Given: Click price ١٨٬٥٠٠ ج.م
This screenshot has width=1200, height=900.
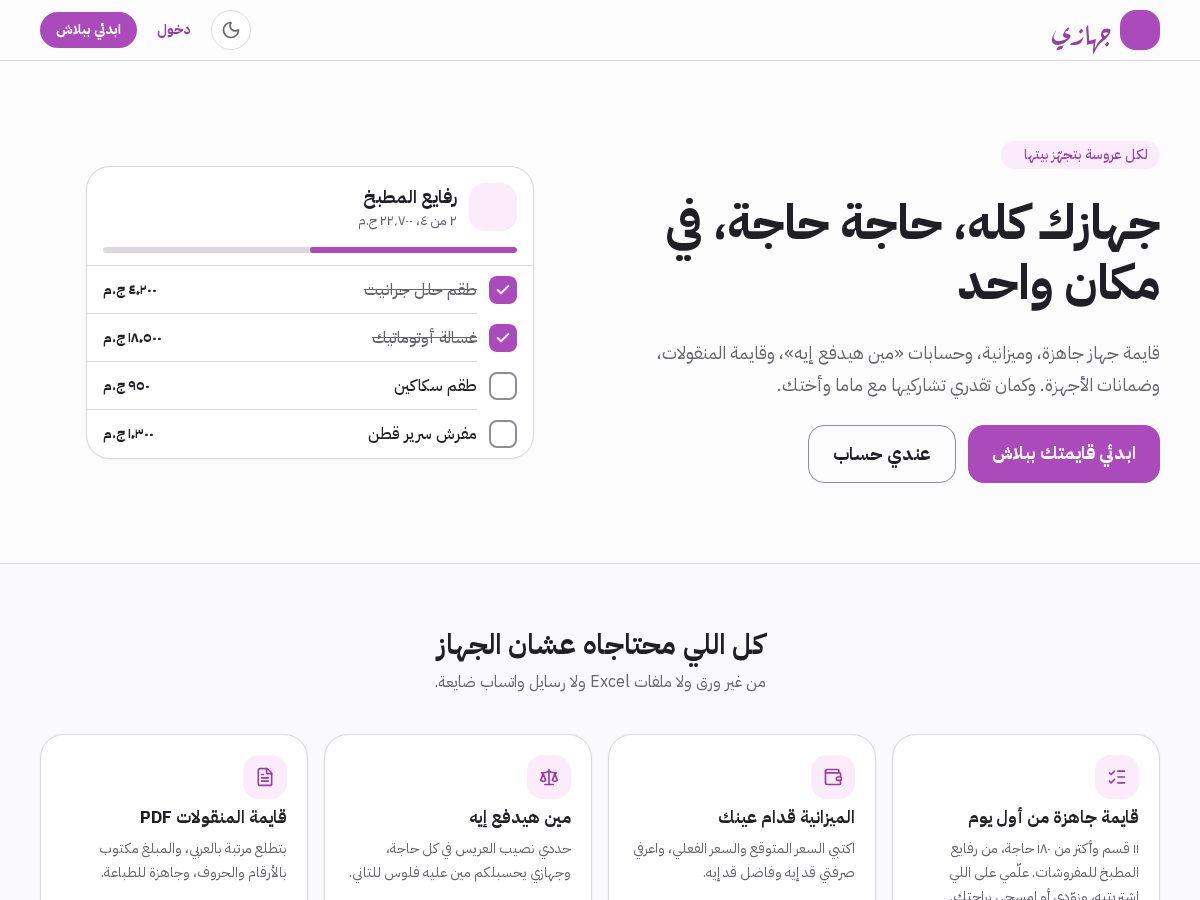Looking at the screenshot, I should [x=132, y=338].
